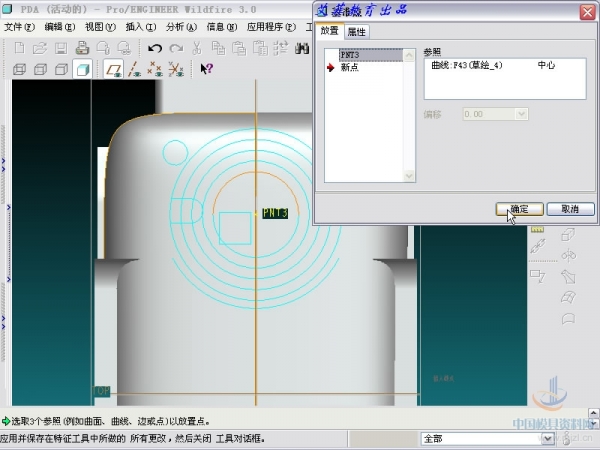Viewport: 600px width, 450px height.
Task: Open the 偏移 value dropdown
Action: (521, 114)
